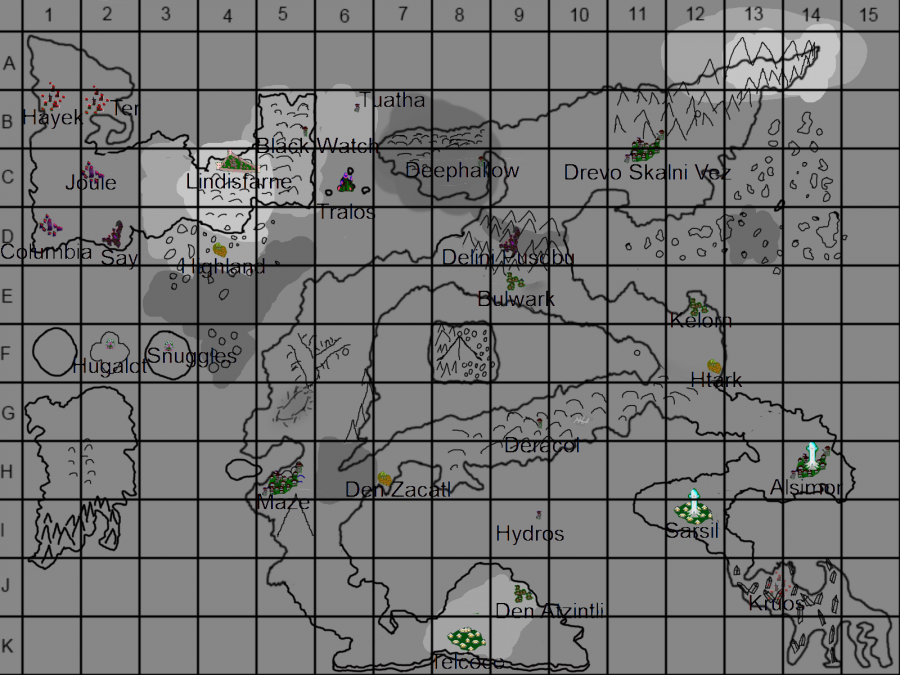This screenshot has width=900, height=675.
Task: Click the purple Tralos city icon
Action: (x=346, y=181)
